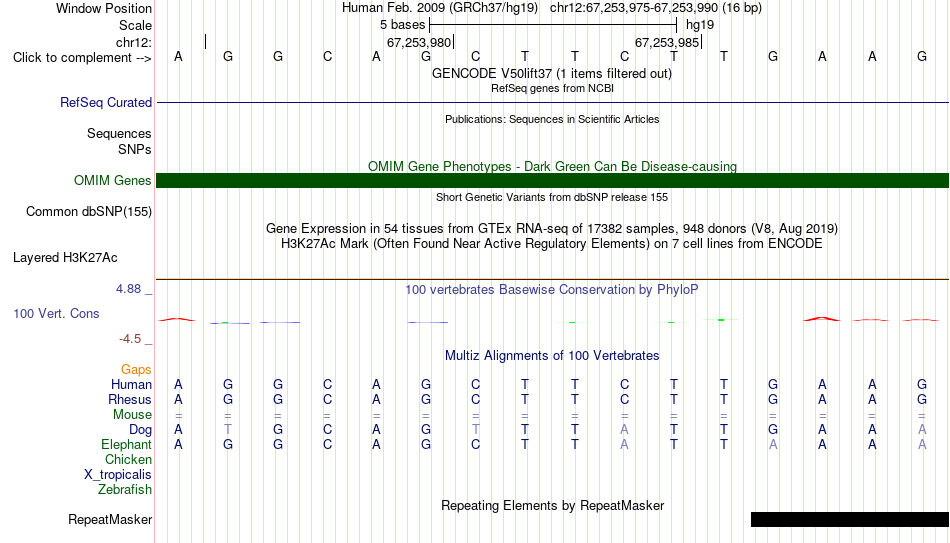
Task: Click the GTEx Gene Expression track title
Action: [x=552, y=228]
